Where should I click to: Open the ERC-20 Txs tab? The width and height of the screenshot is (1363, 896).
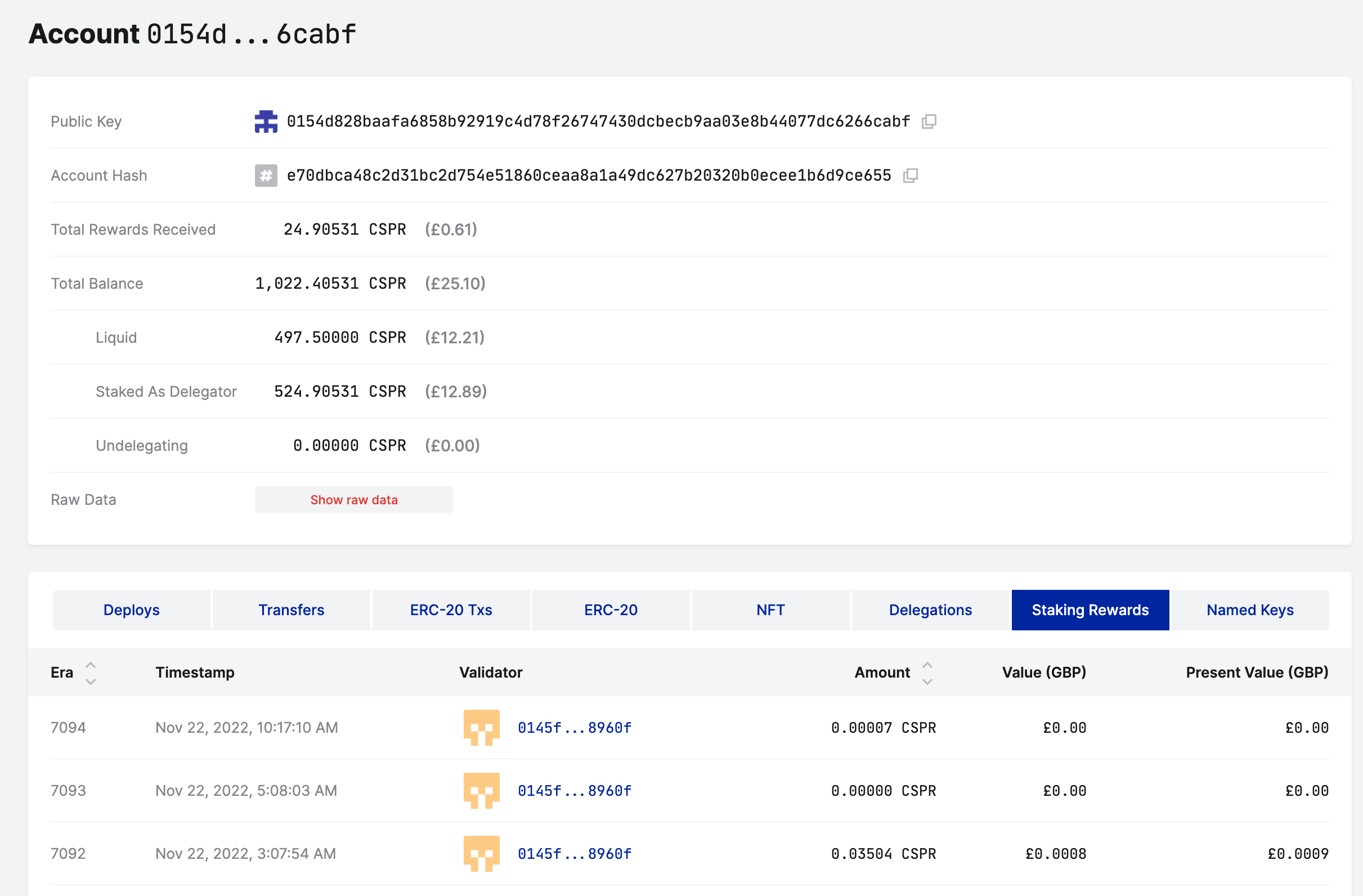coord(451,610)
